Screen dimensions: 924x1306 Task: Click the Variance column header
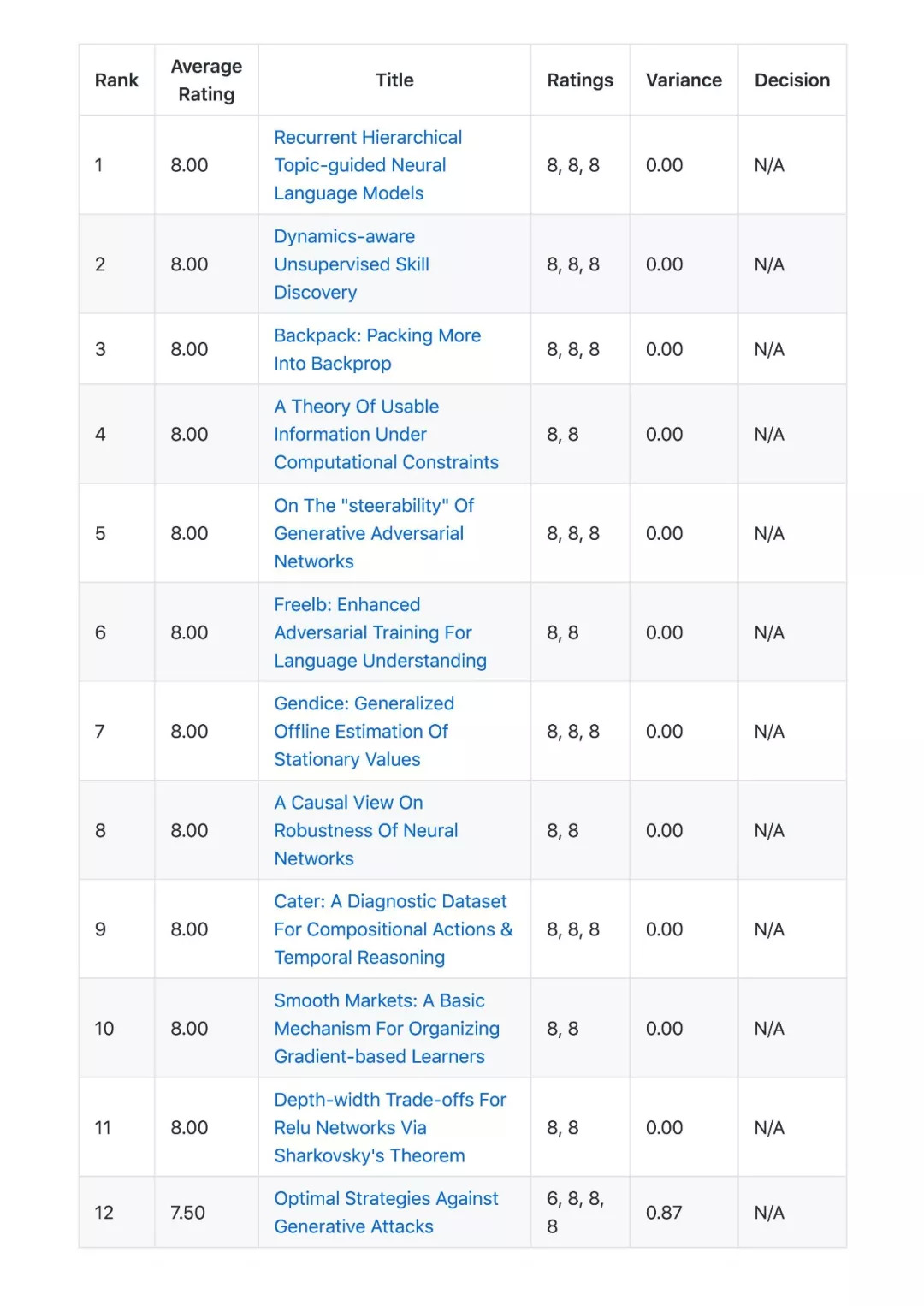click(x=684, y=80)
